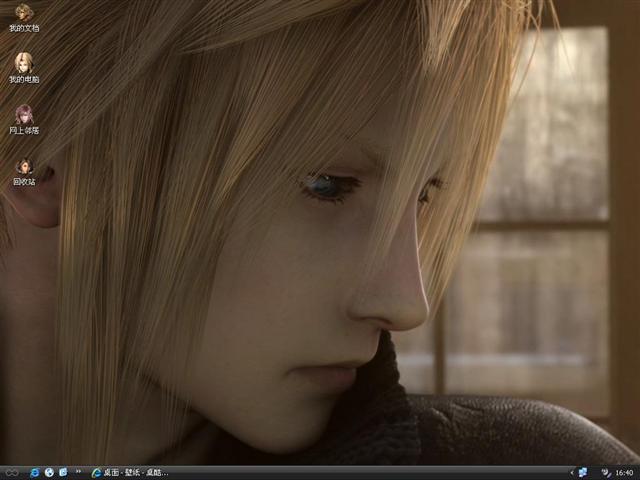The width and height of the screenshot is (640, 480).
Task: Open the 网上邻居 desktop icon
Action: coord(24,120)
